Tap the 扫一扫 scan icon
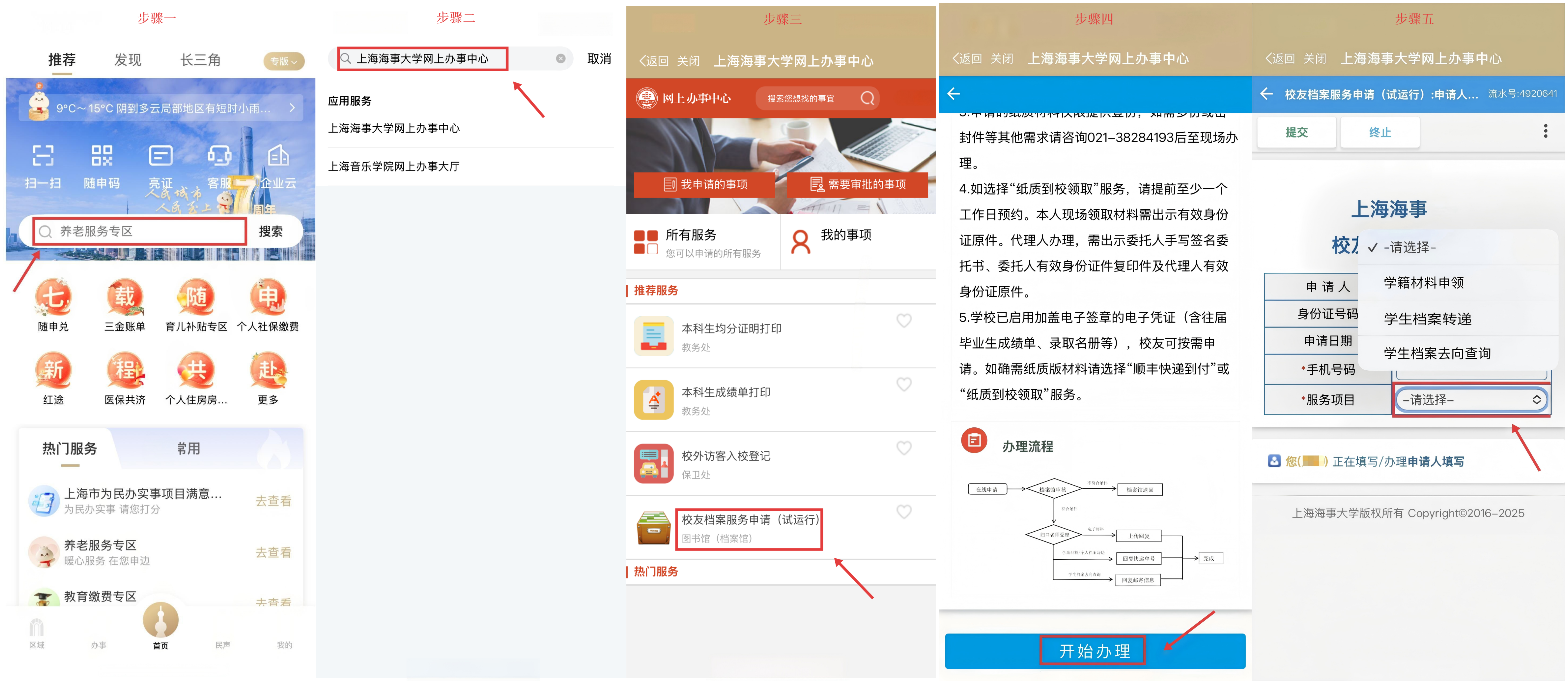The width and height of the screenshot is (1568, 684). (x=43, y=156)
